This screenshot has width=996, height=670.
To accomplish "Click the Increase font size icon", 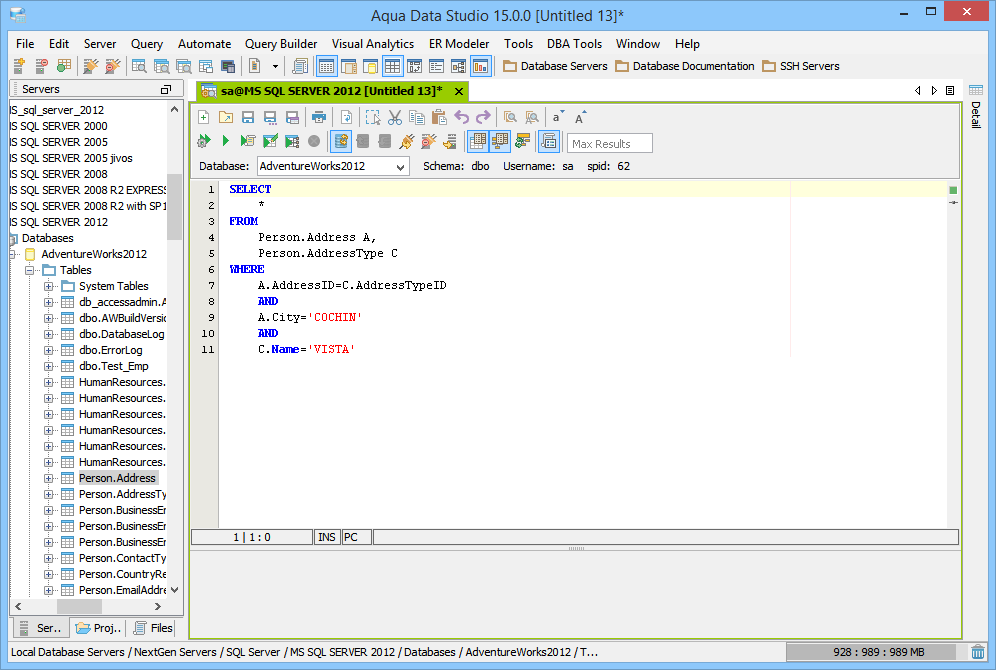I will coord(580,117).
